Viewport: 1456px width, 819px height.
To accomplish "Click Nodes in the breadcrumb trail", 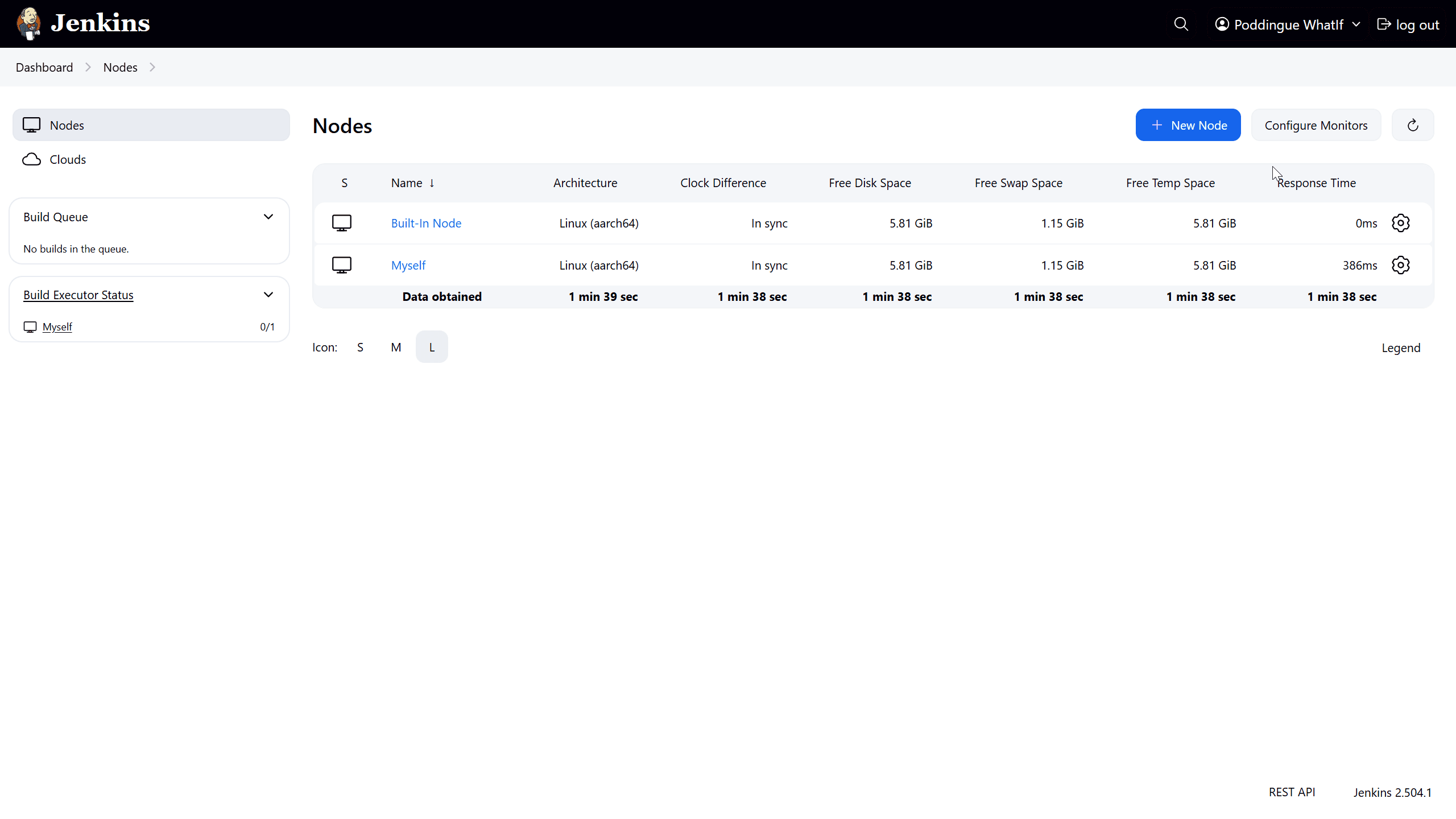I will (x=120, y=67).
